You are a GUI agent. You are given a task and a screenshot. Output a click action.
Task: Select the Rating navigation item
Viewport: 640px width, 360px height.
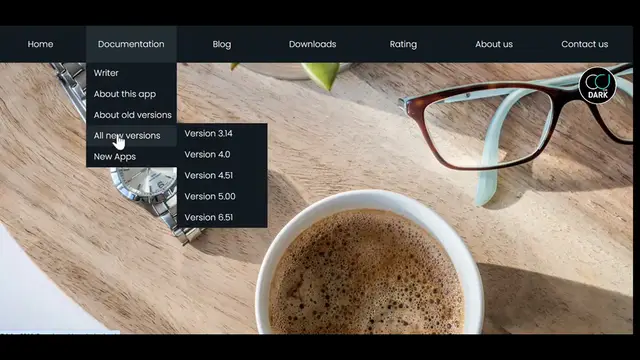(x=403, y=44)
